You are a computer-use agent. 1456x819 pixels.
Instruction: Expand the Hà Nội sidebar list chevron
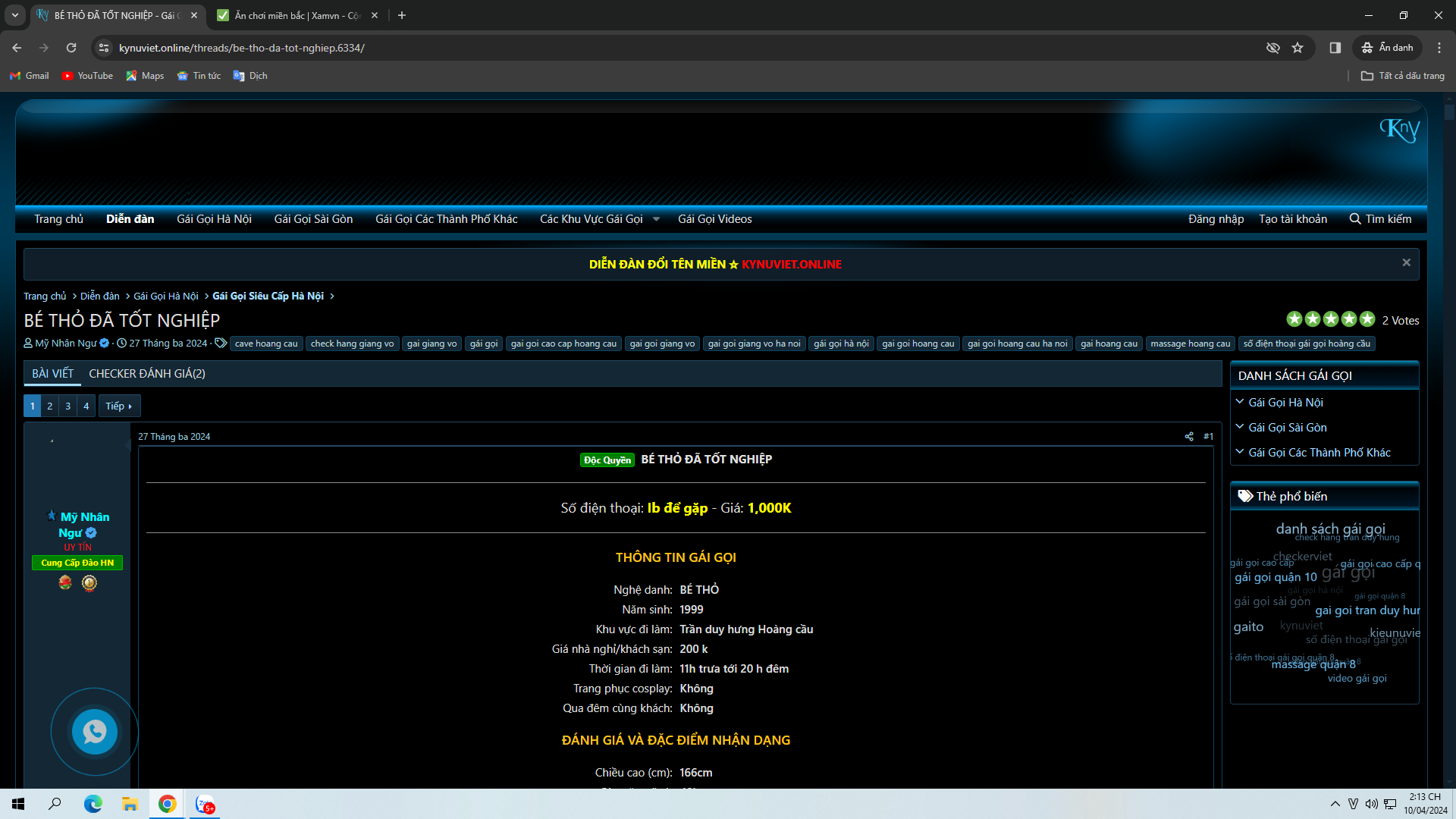[x=1240, y=402]
